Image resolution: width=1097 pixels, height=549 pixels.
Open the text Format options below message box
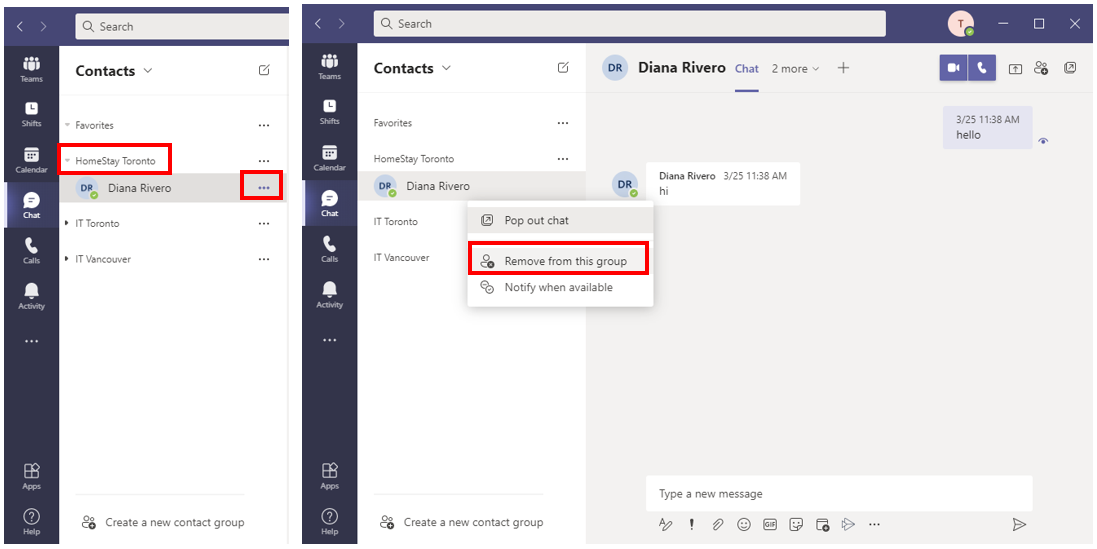pos(665,524)
